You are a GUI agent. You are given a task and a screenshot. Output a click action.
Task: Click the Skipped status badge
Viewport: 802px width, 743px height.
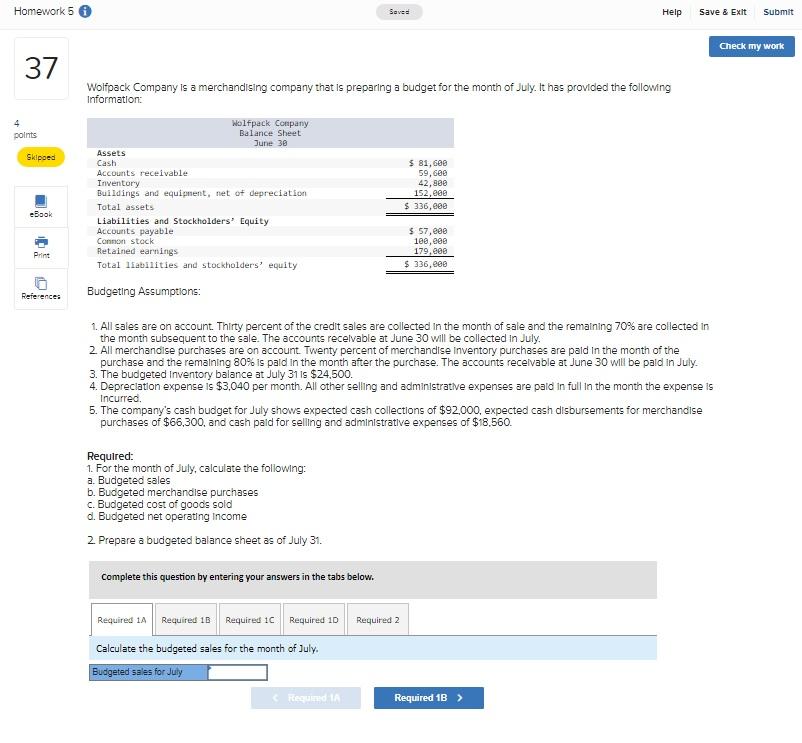41,157
